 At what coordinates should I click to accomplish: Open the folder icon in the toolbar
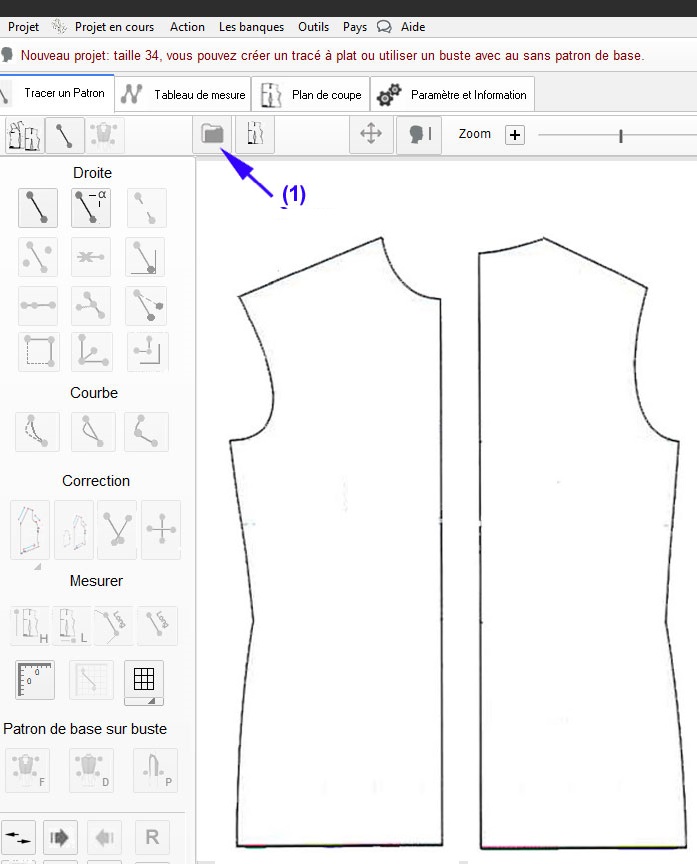click(x=211, y=133)
